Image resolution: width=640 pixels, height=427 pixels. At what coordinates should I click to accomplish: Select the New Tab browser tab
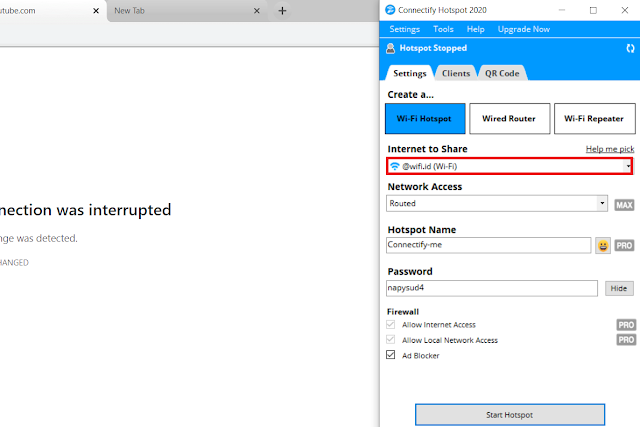[187, 11]
